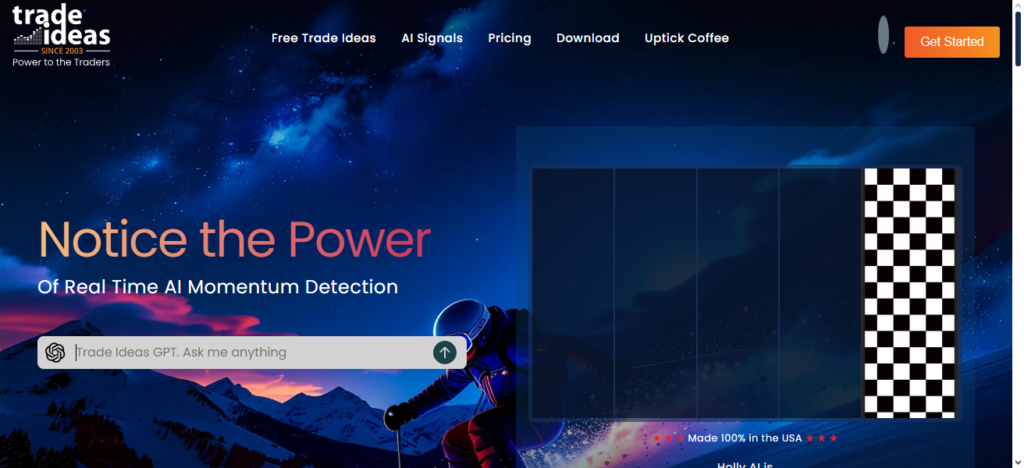This screenshot has height=468, width=1024.
Task: Click the Made 100% in the USA text
Action: coord(744,438)
